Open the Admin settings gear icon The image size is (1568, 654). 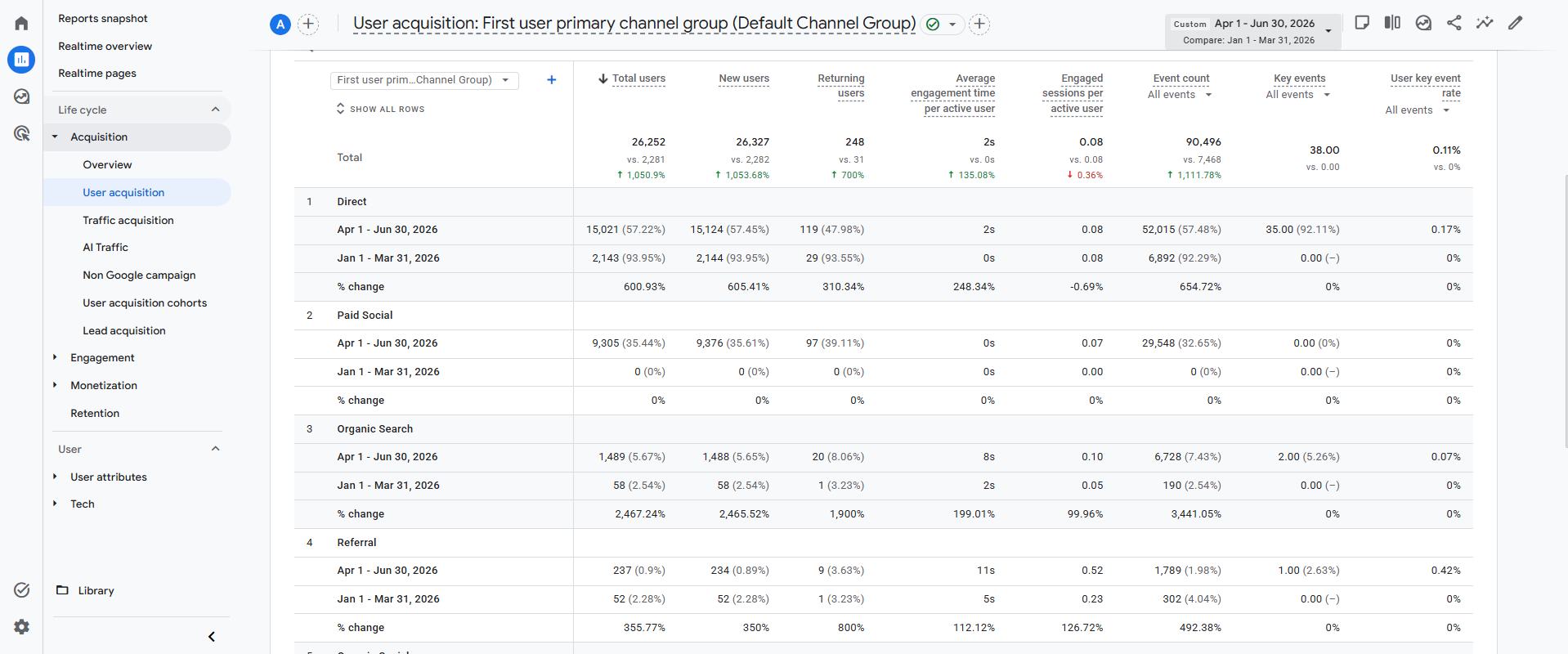(21, 626)
